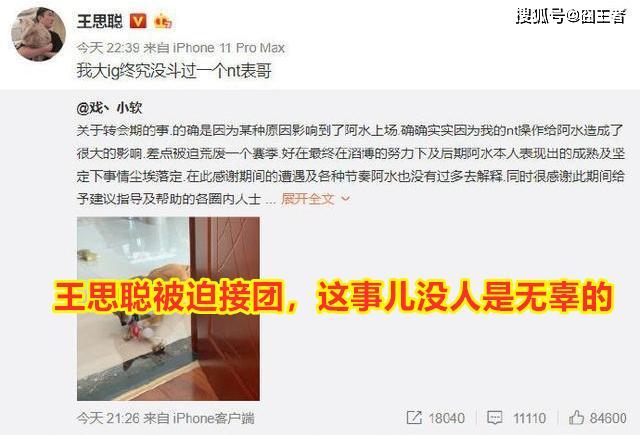Click the post text 我大ig终究没斗过一个nt表哥
Viewport: 640px width, 435px height.
tap(174, 71)
